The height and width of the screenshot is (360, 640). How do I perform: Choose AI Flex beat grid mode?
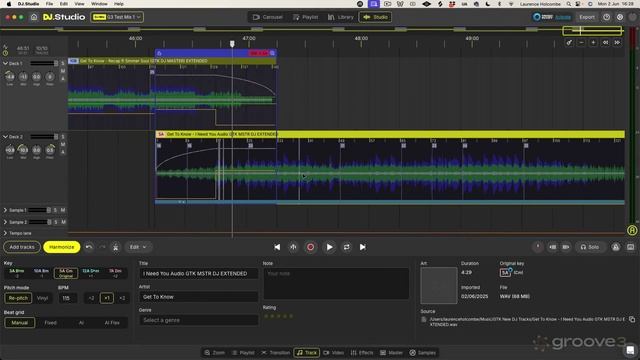[x=112, y=323]
